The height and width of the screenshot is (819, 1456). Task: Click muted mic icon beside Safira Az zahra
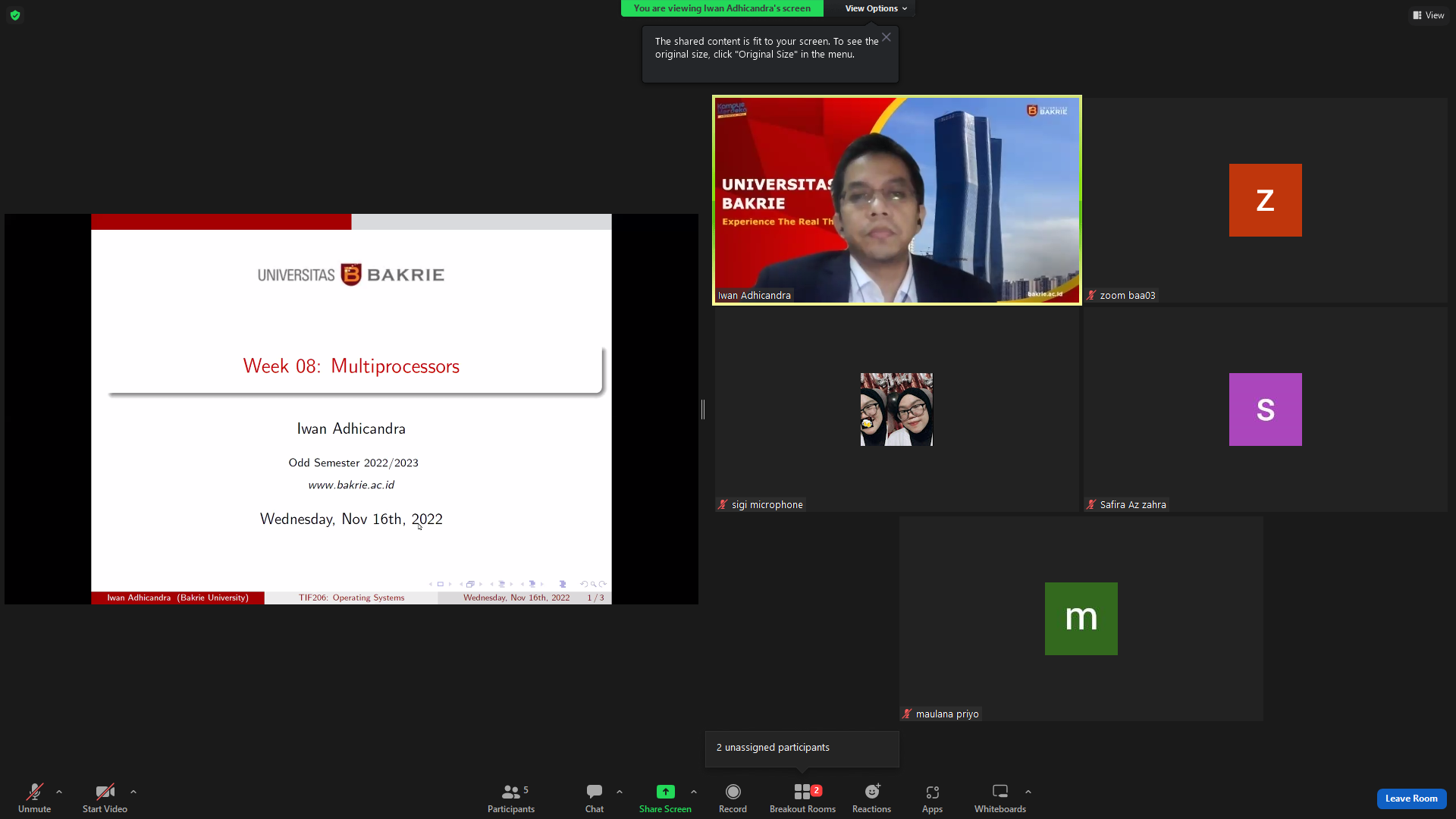1091,504
